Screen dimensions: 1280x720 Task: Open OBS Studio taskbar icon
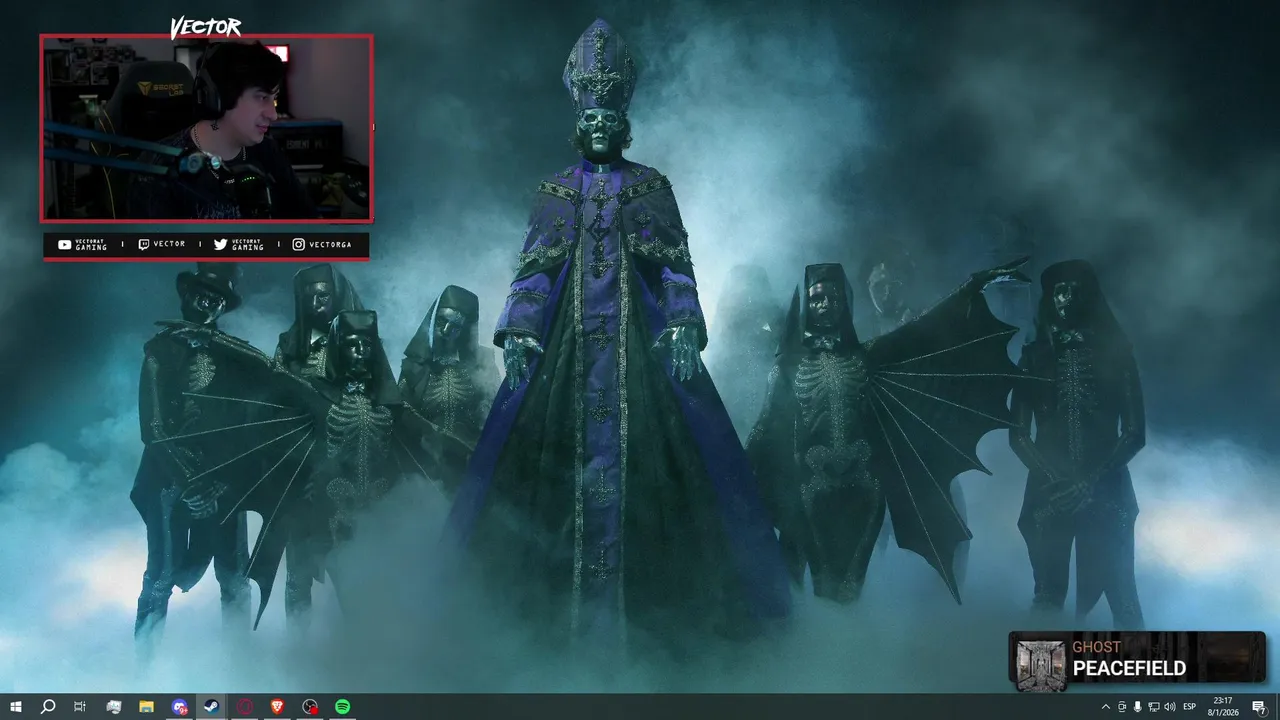click(310, 706)
